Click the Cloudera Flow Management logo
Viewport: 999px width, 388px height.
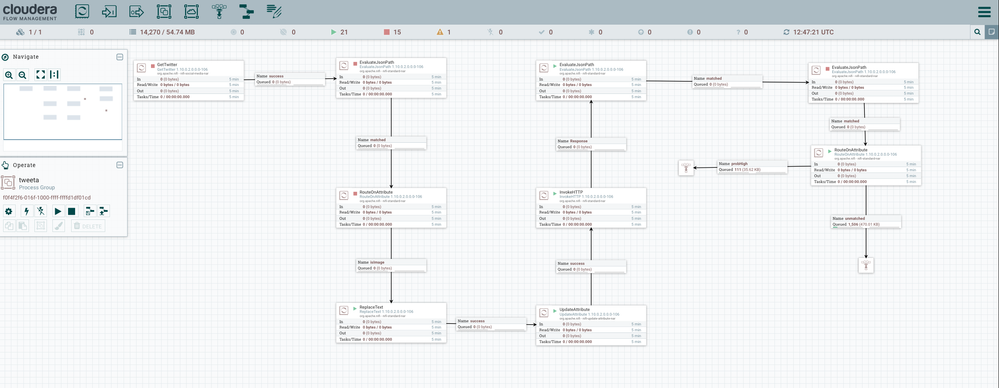click(x=29, y=11)
